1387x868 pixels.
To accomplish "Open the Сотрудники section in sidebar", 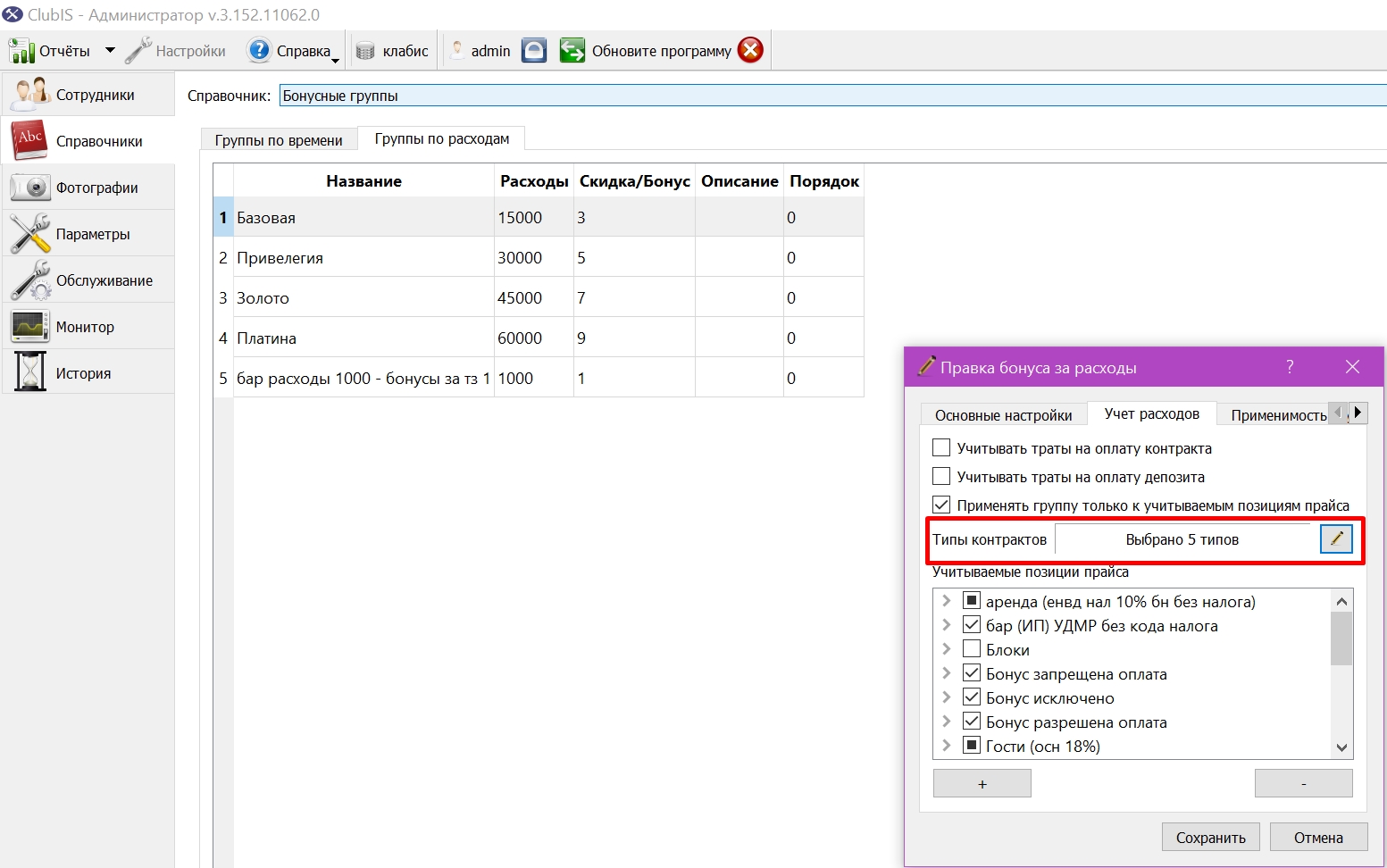I will coord(88,95).
